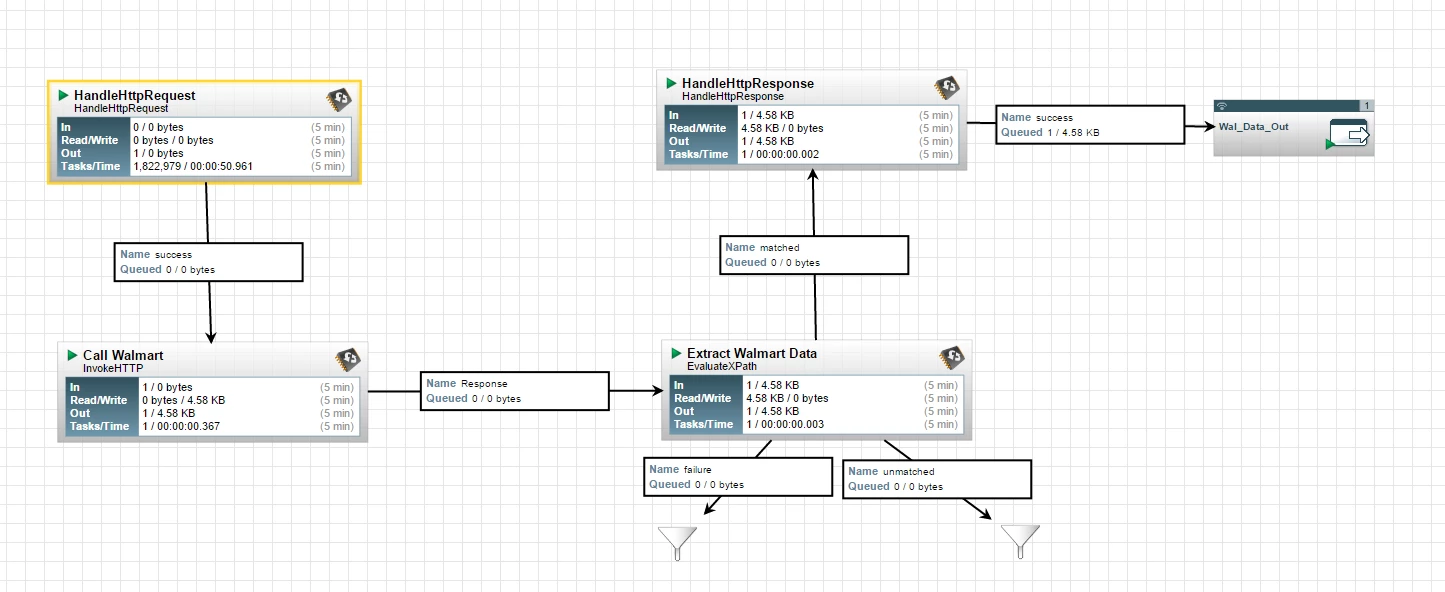
Task: Click the Out value of Extract Walmart Data
Action: (x=773, y=411)
